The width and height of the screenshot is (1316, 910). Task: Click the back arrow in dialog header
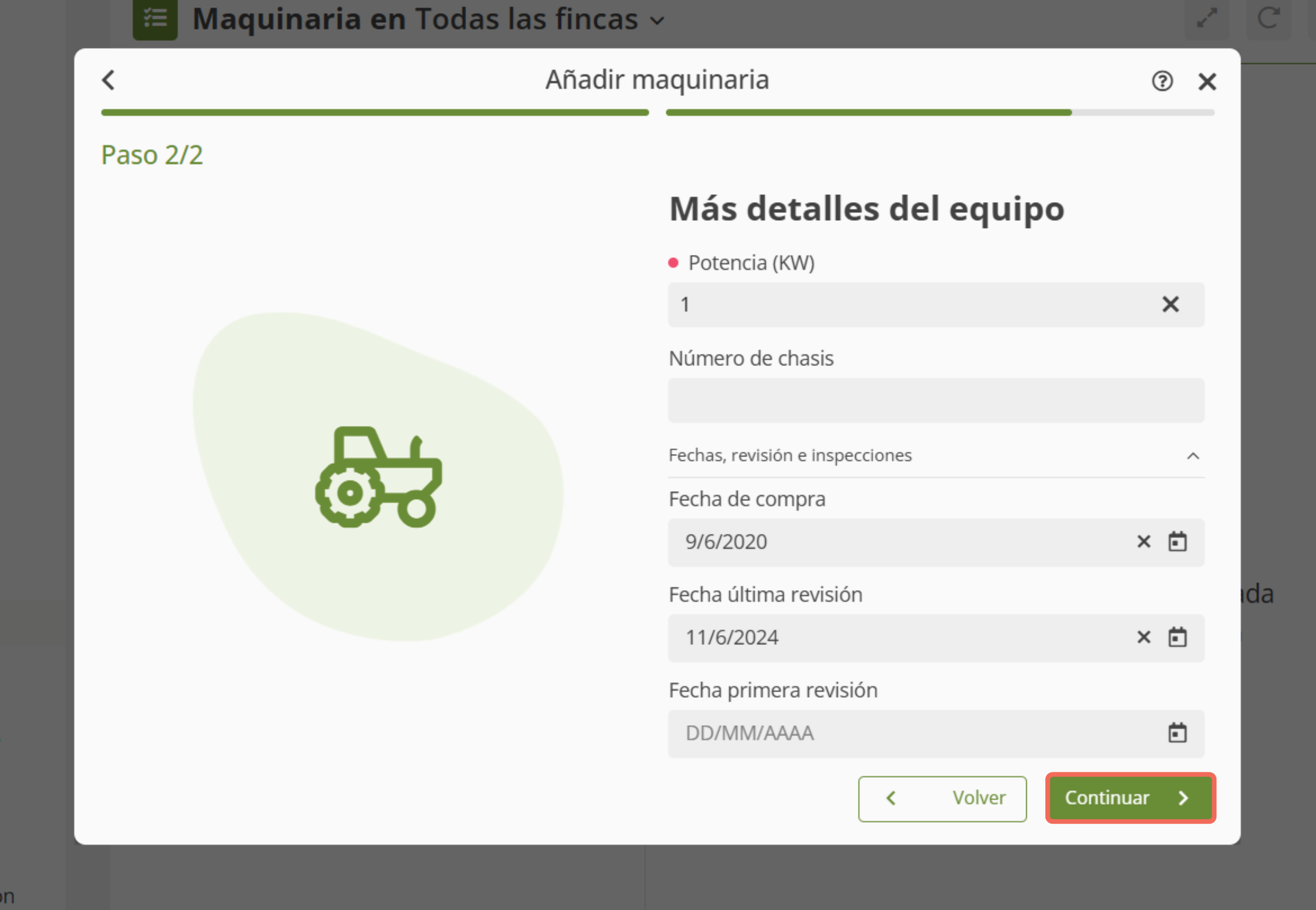tap(109, 80)
